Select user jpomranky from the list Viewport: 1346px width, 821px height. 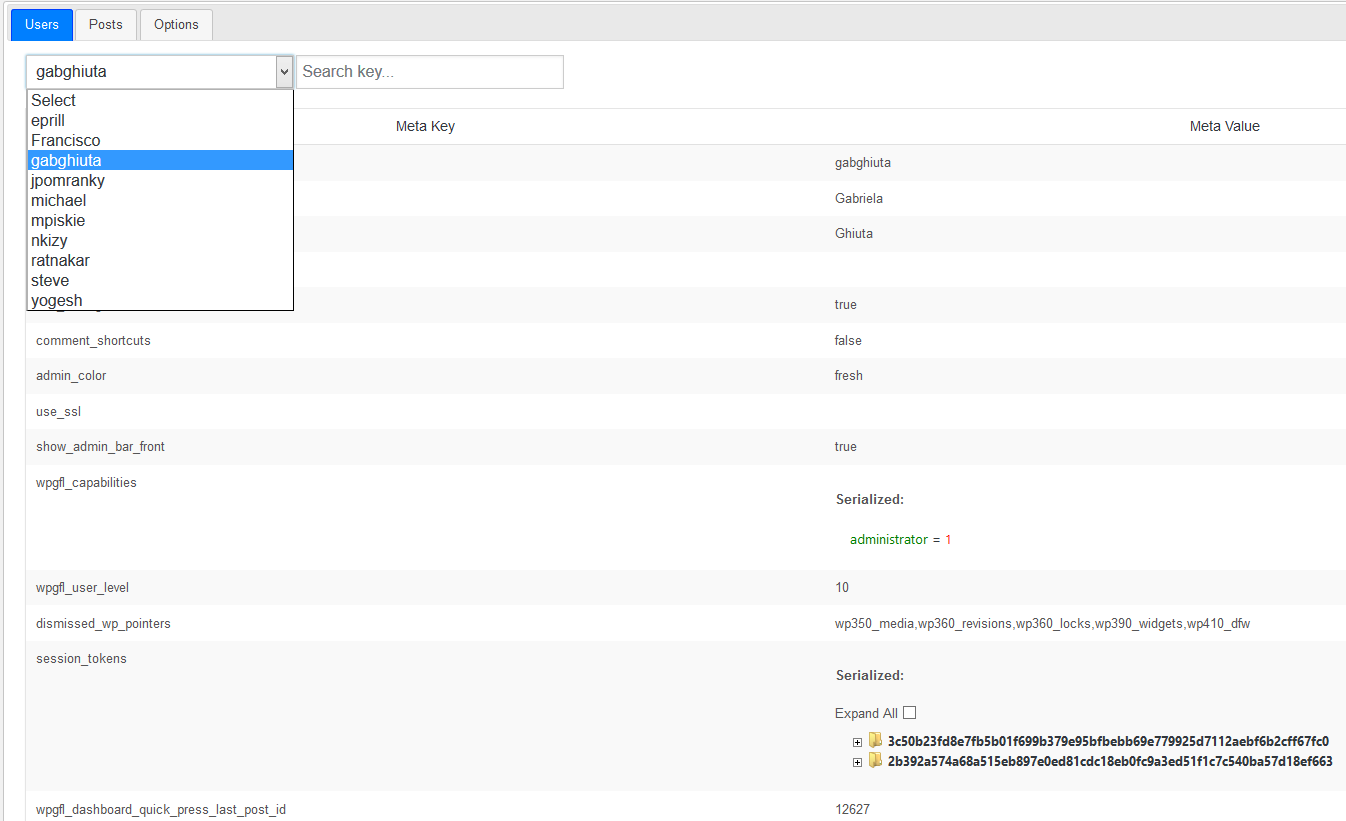click(160, 180)
